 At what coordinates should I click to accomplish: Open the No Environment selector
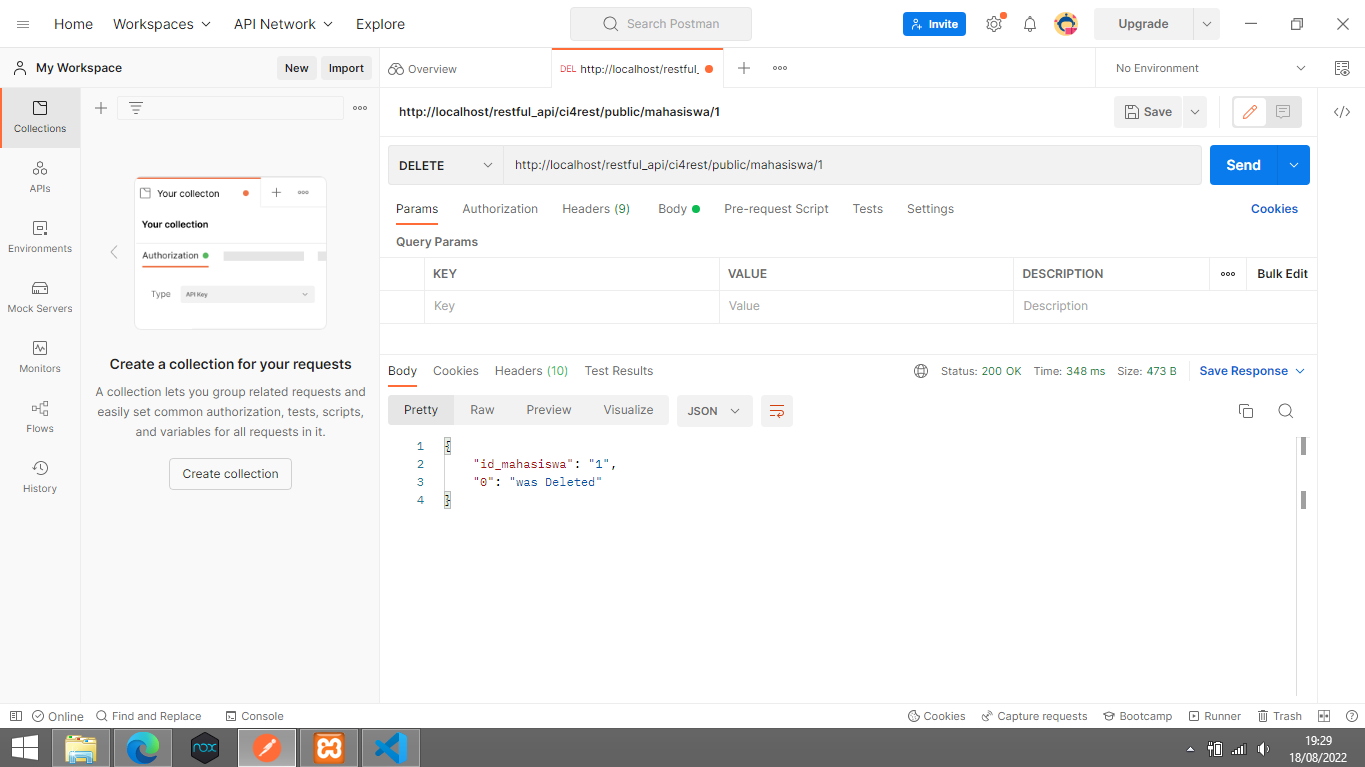pos(1210,68)
